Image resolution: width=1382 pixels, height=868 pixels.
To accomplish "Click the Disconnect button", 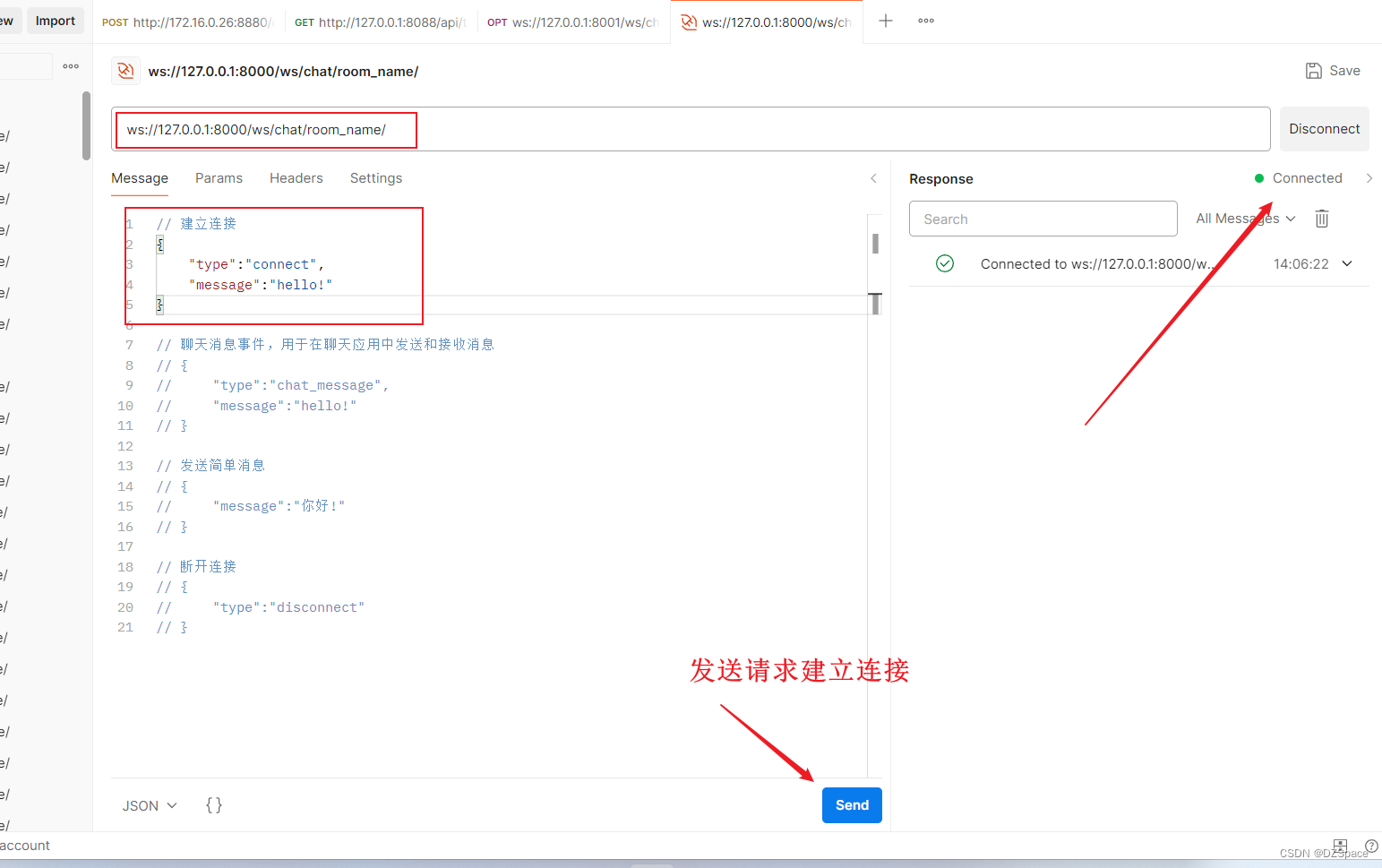I will [1324, 128].
